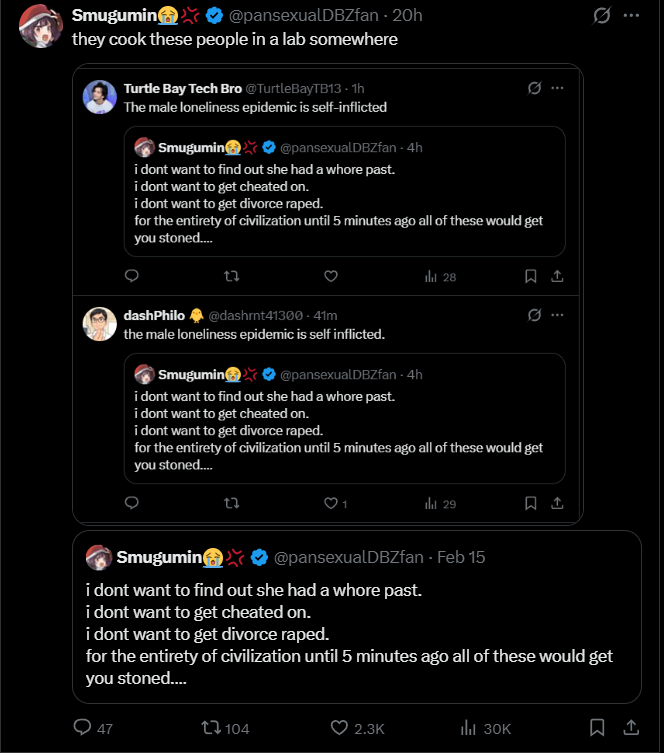Open more menu on dashPhilo post
664x753 pixels.
558,315
